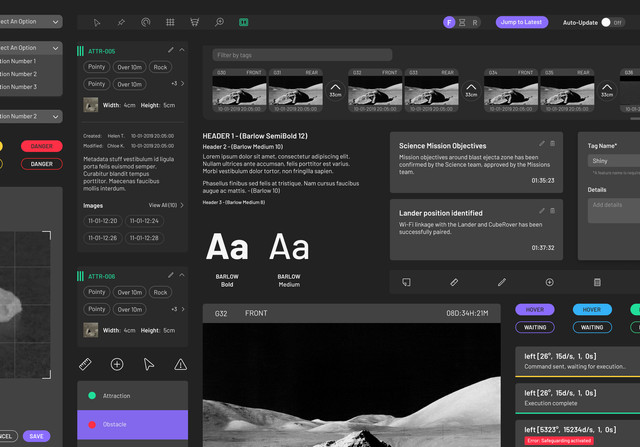
Task: Click the comment bubble icon in notes toolbar
Action: coord(407,282)
